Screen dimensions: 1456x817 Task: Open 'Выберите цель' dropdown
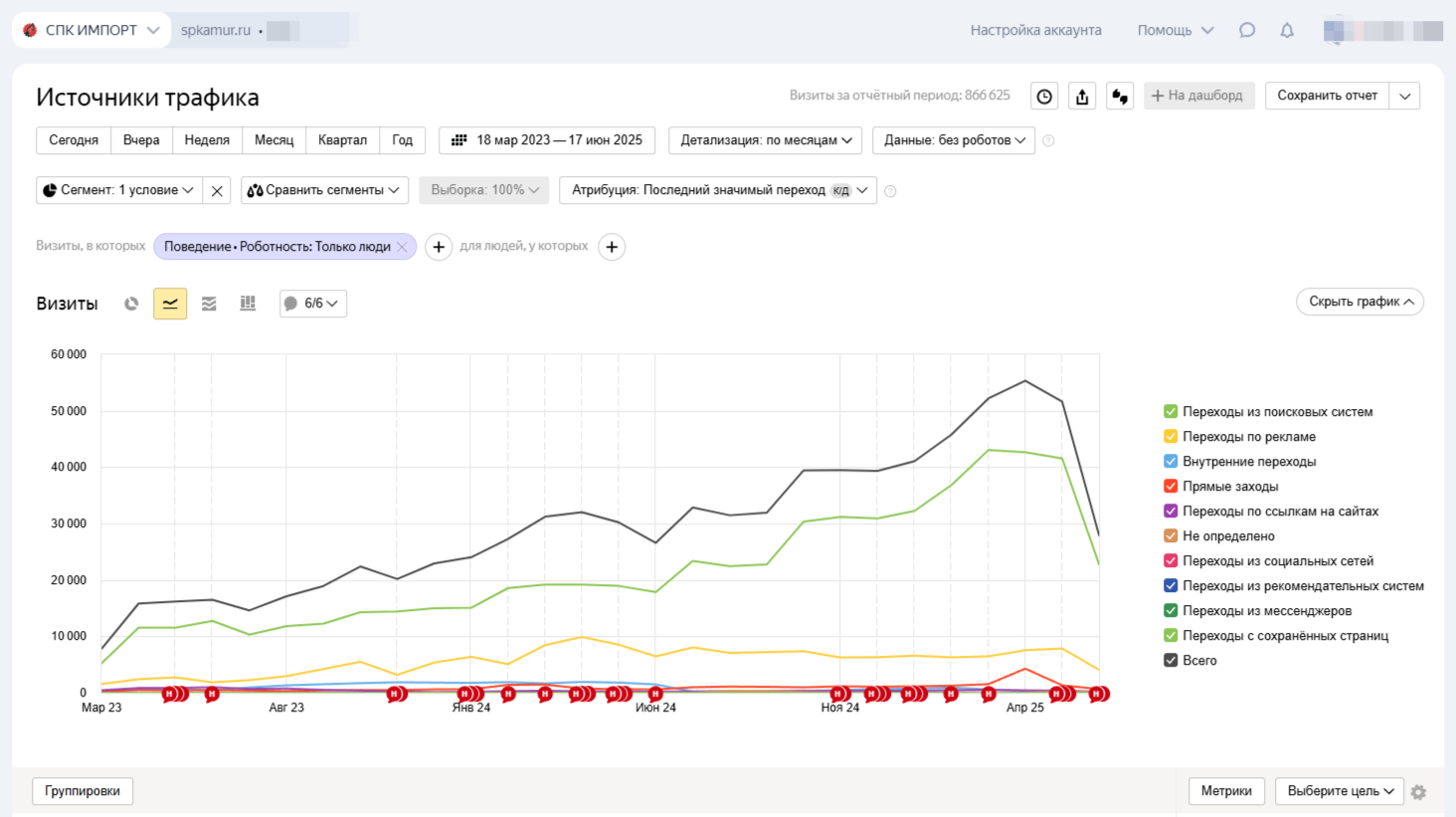click(x=1339, y=791)
